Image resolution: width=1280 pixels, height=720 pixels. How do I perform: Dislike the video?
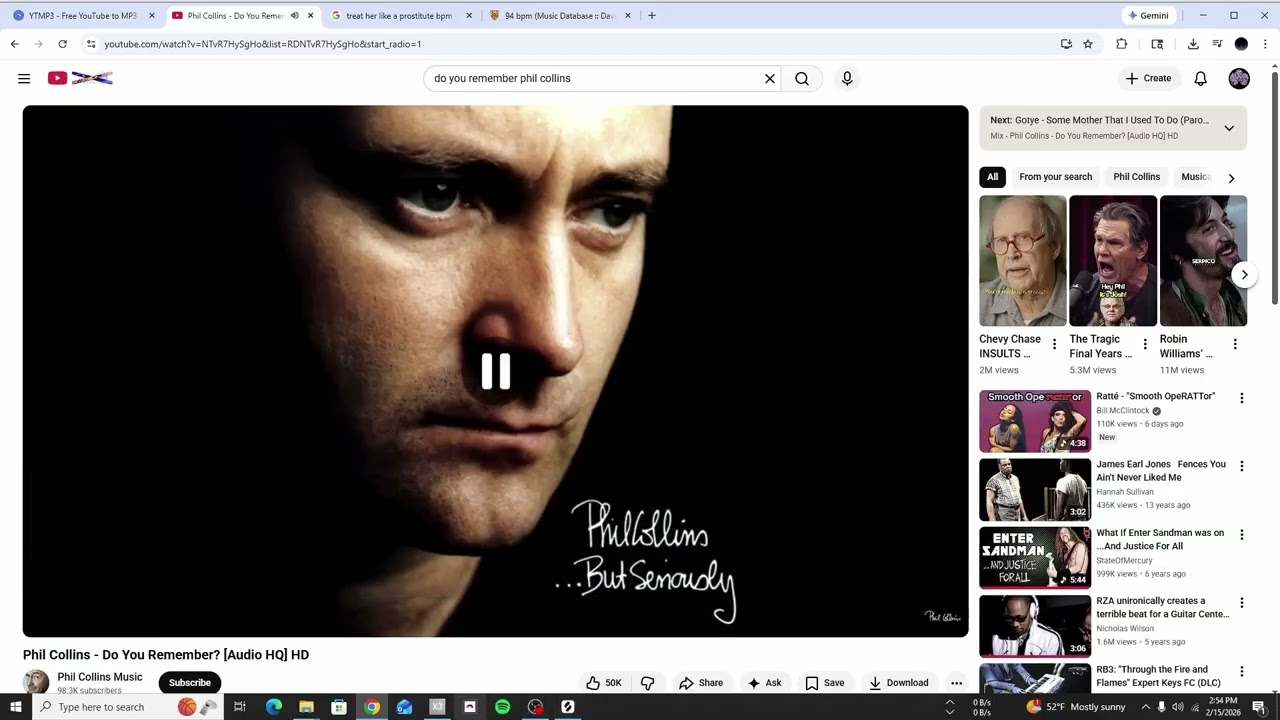(647, 683)
